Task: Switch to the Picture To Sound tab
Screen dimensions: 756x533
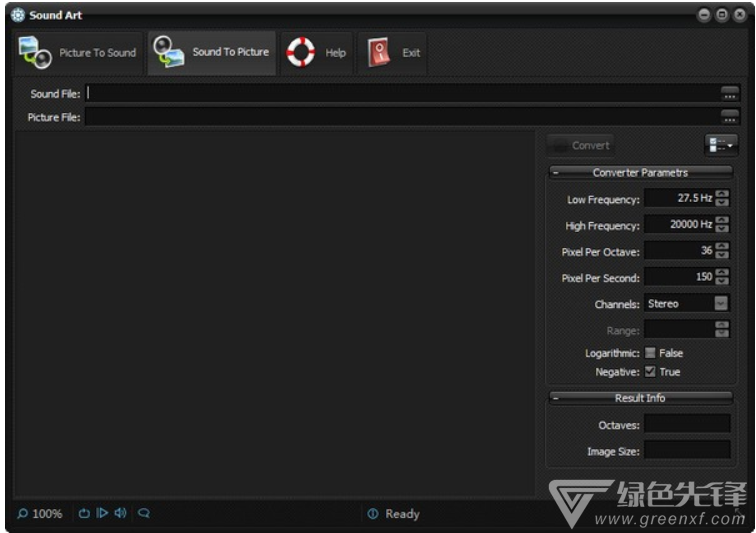Action: click(x=79, y=53)
